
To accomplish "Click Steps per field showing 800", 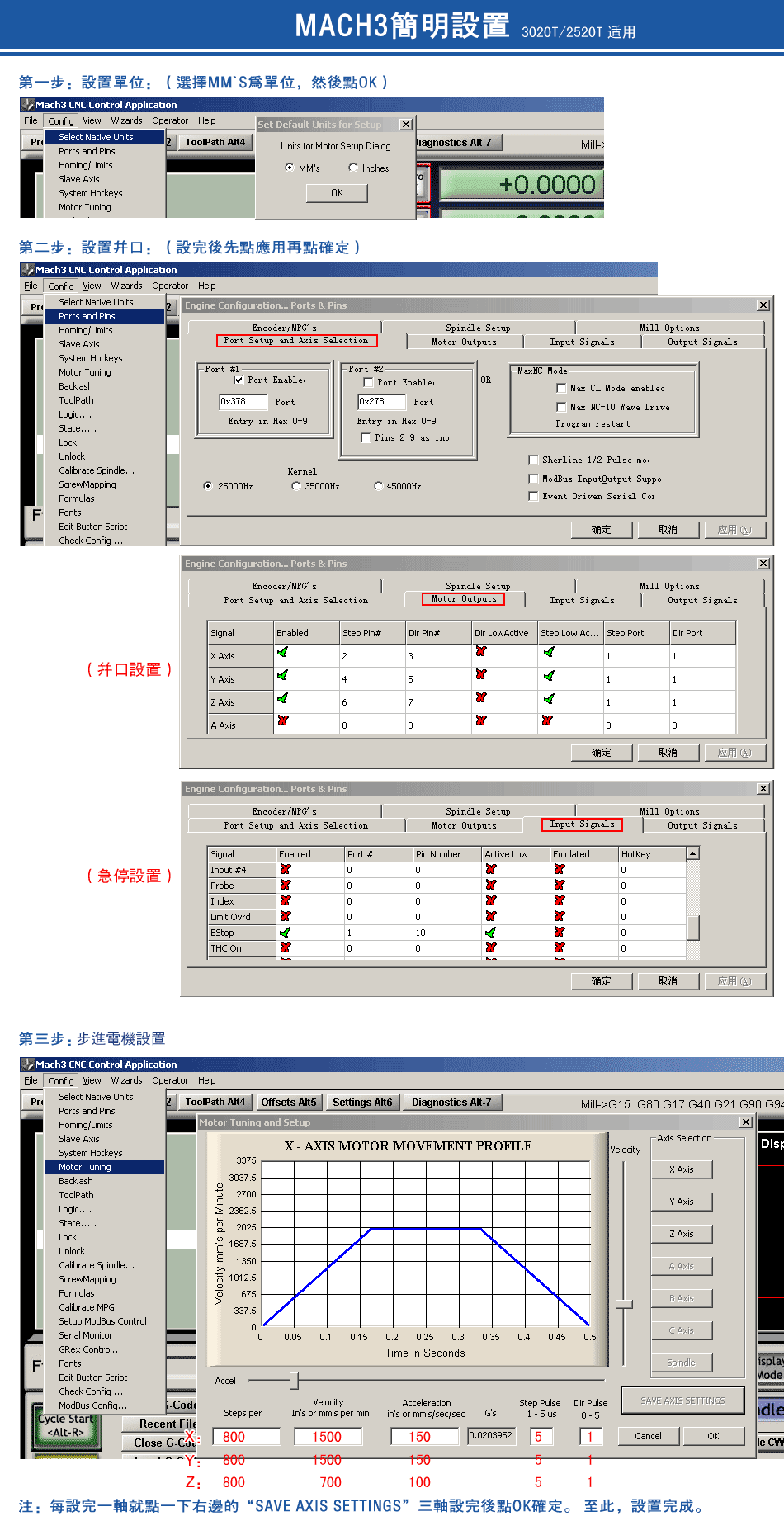I will [x=246, y=1437].
